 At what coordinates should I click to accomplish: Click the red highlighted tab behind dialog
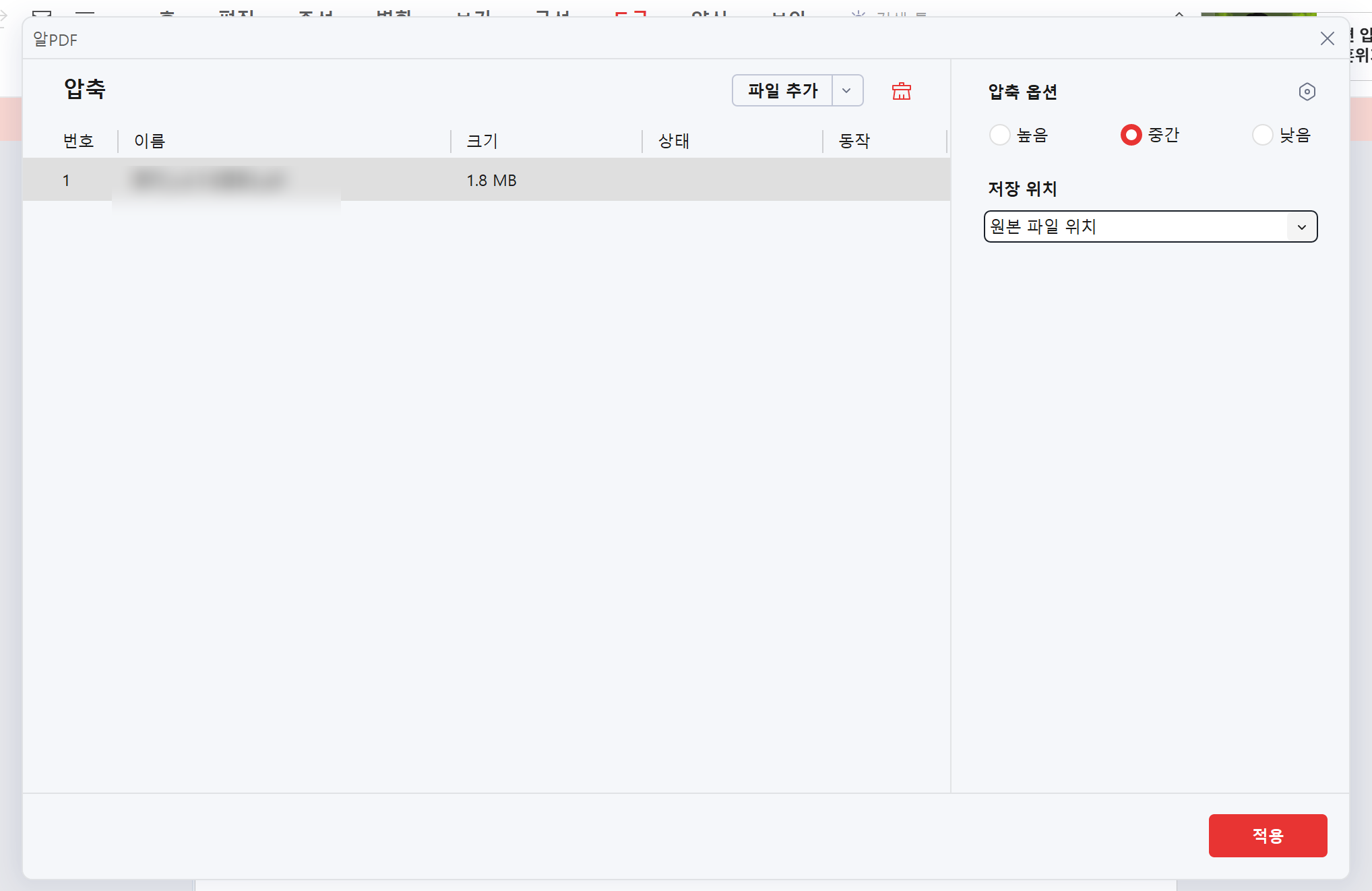coord(631,13)
